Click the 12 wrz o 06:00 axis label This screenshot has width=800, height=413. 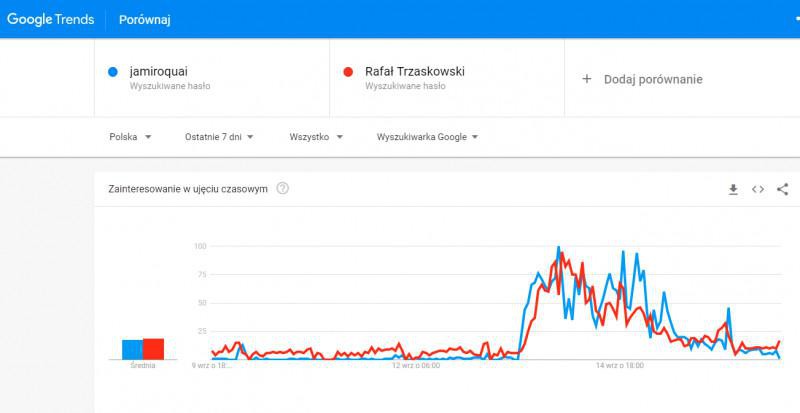pos(416,366)
